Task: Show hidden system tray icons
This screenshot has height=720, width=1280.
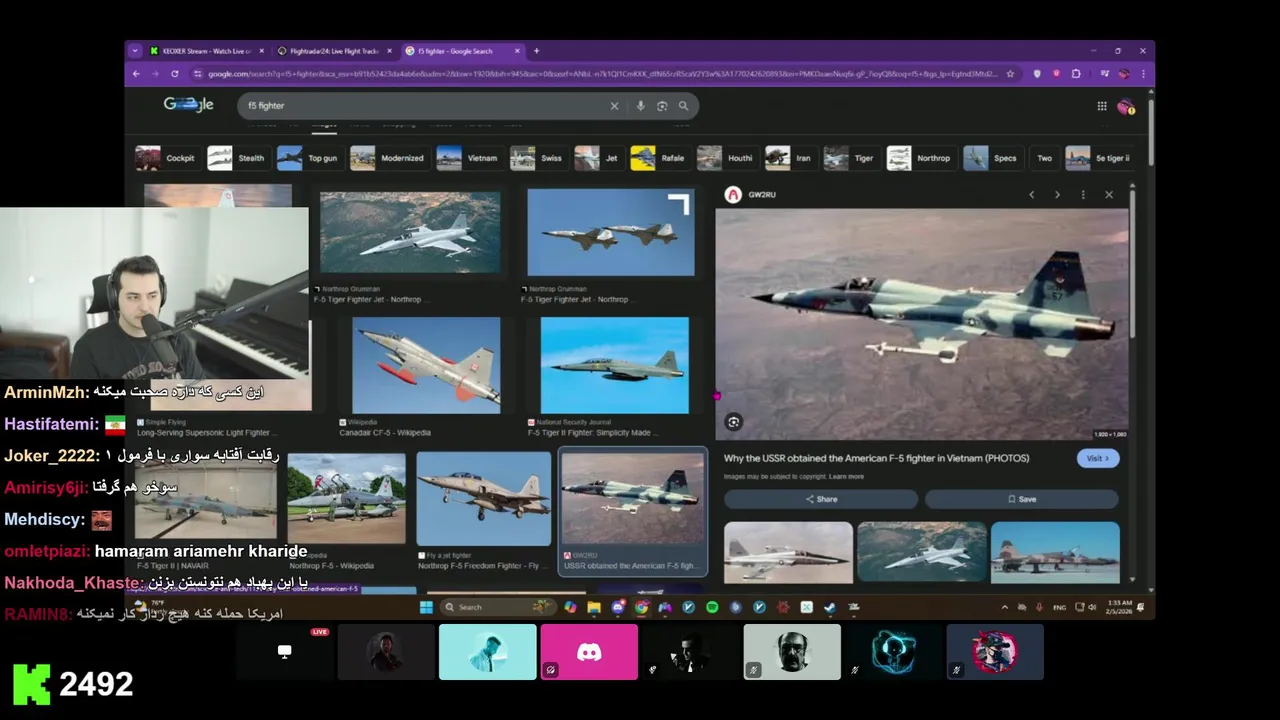Action: click(1005, 607)
